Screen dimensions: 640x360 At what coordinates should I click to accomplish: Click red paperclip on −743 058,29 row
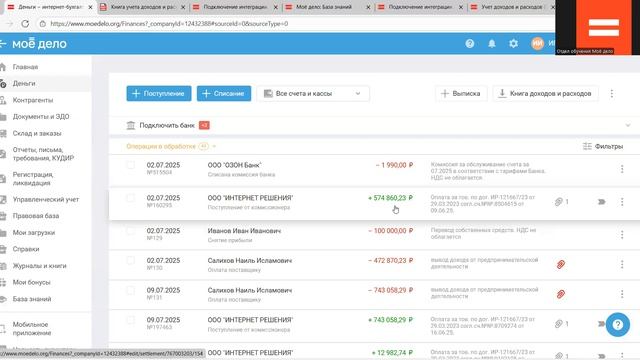[561, 294]
